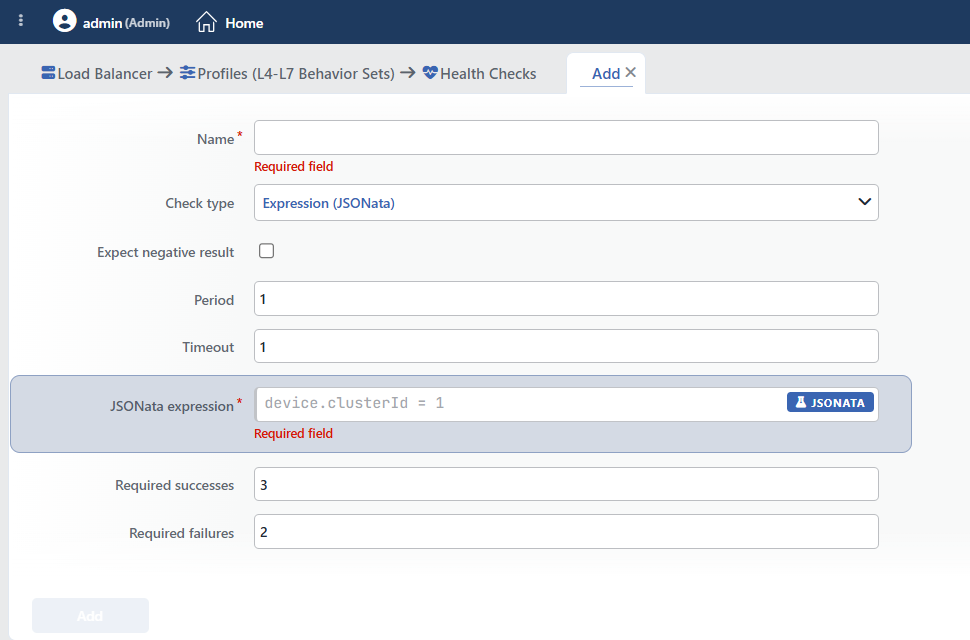Toggle Expect negative result checkbox
This screenshot has height=640, width=970.
pyautogui.click(x=267, y=250)
